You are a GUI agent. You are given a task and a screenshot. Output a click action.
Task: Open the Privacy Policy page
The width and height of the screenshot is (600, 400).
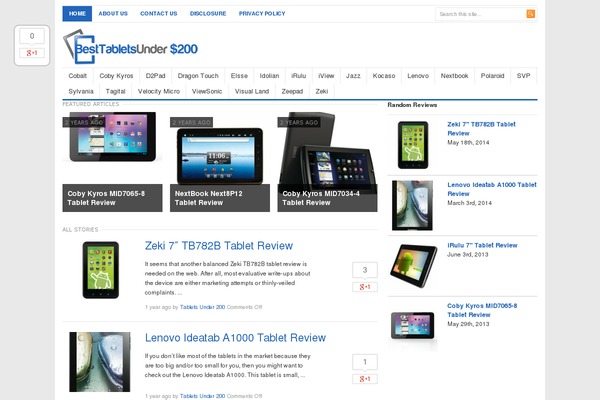tap(262, 13)
